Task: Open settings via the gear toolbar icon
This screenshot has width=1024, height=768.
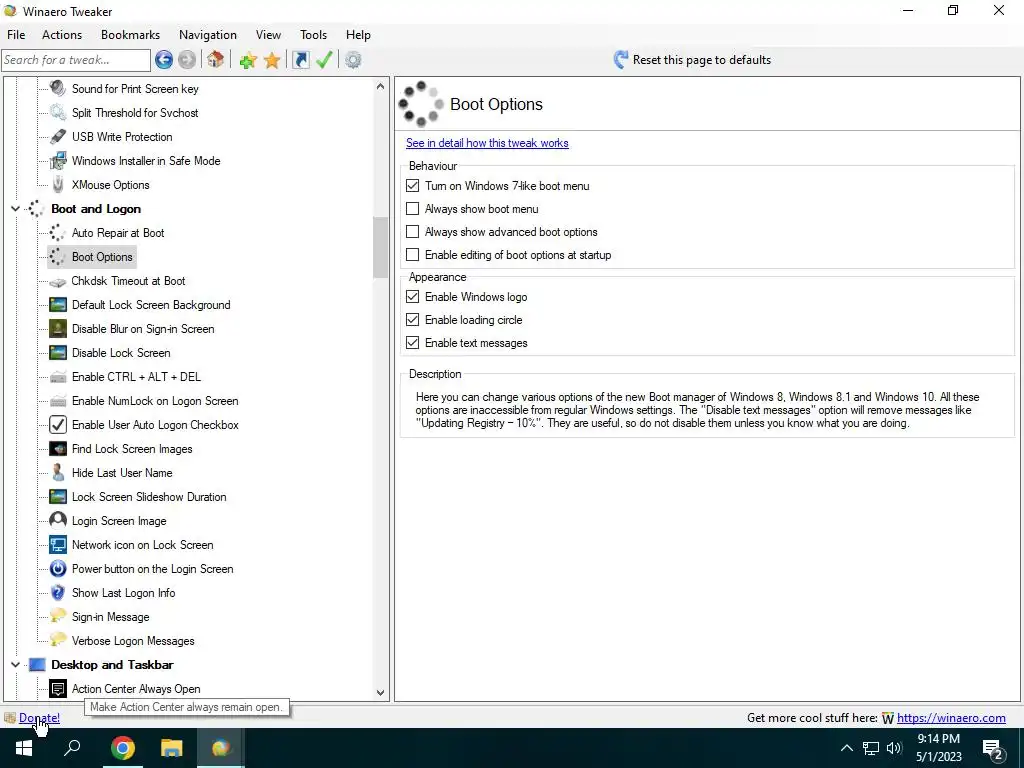Action: (x=353, y=61)
